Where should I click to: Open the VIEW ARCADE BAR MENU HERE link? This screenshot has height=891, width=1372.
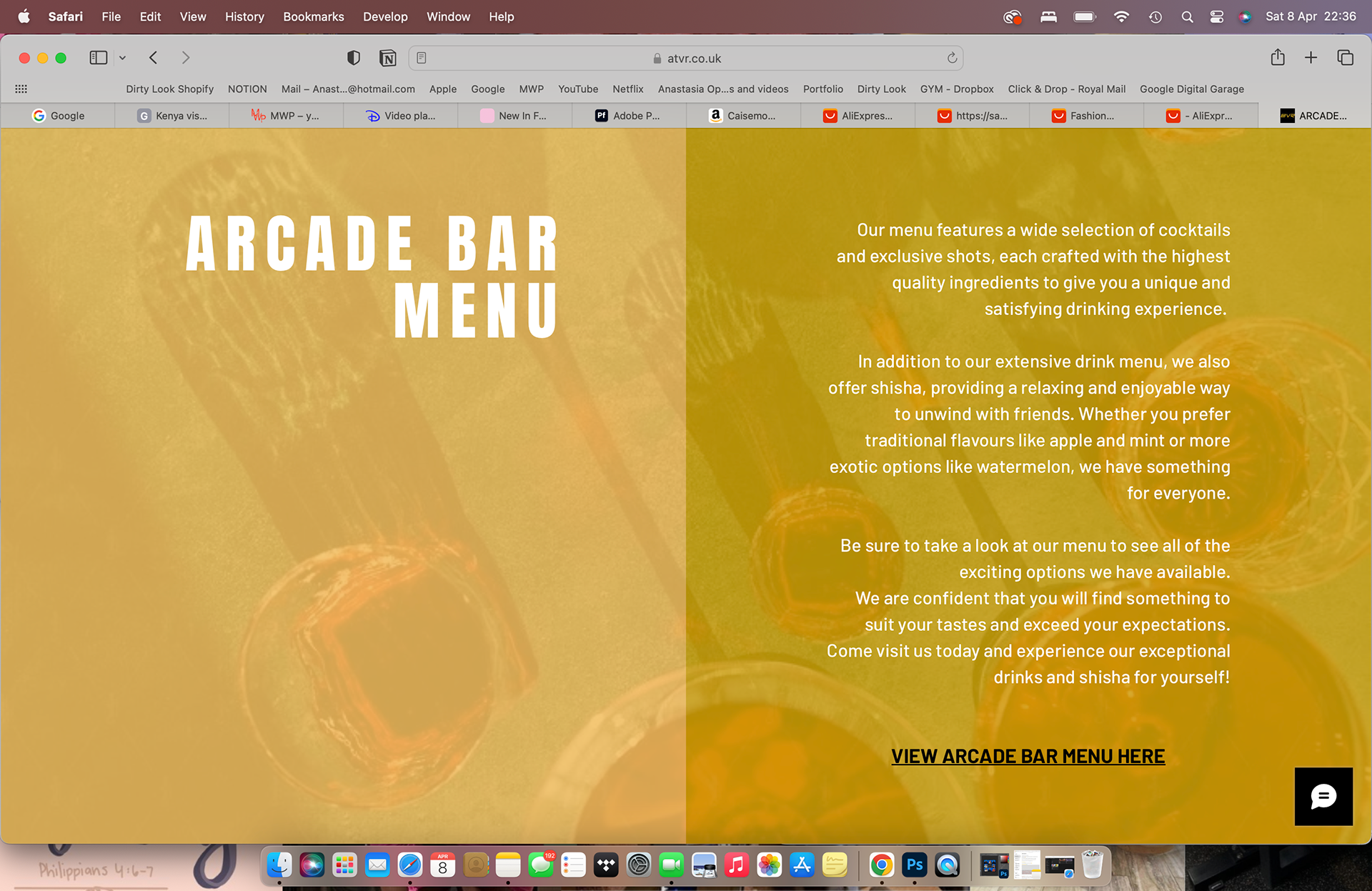point(1028,756)
